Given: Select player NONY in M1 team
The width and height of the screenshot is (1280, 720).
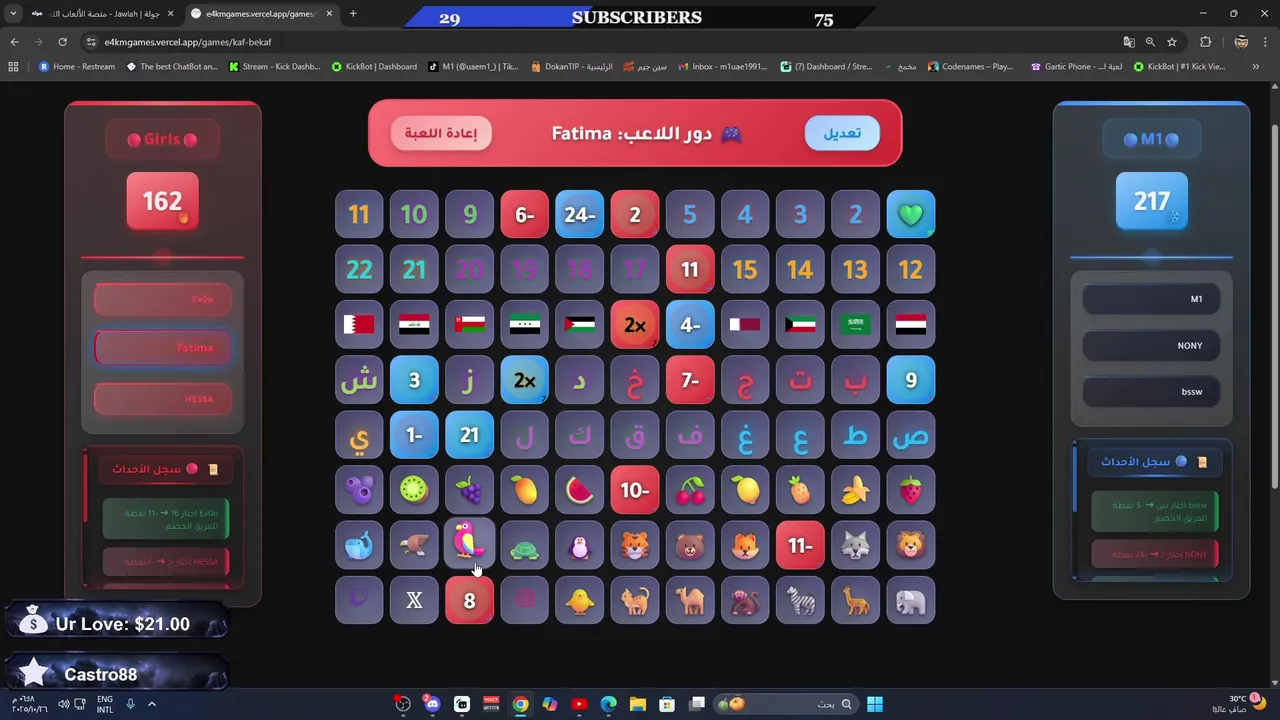Looking at the screenshot, I should [x=1151, y=345].
